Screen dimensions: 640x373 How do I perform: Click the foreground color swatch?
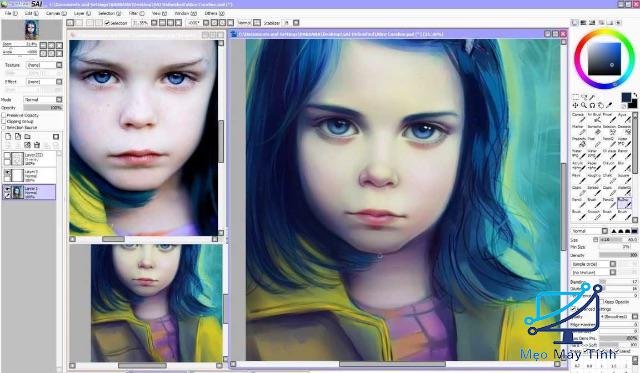(x=626, y=97)
